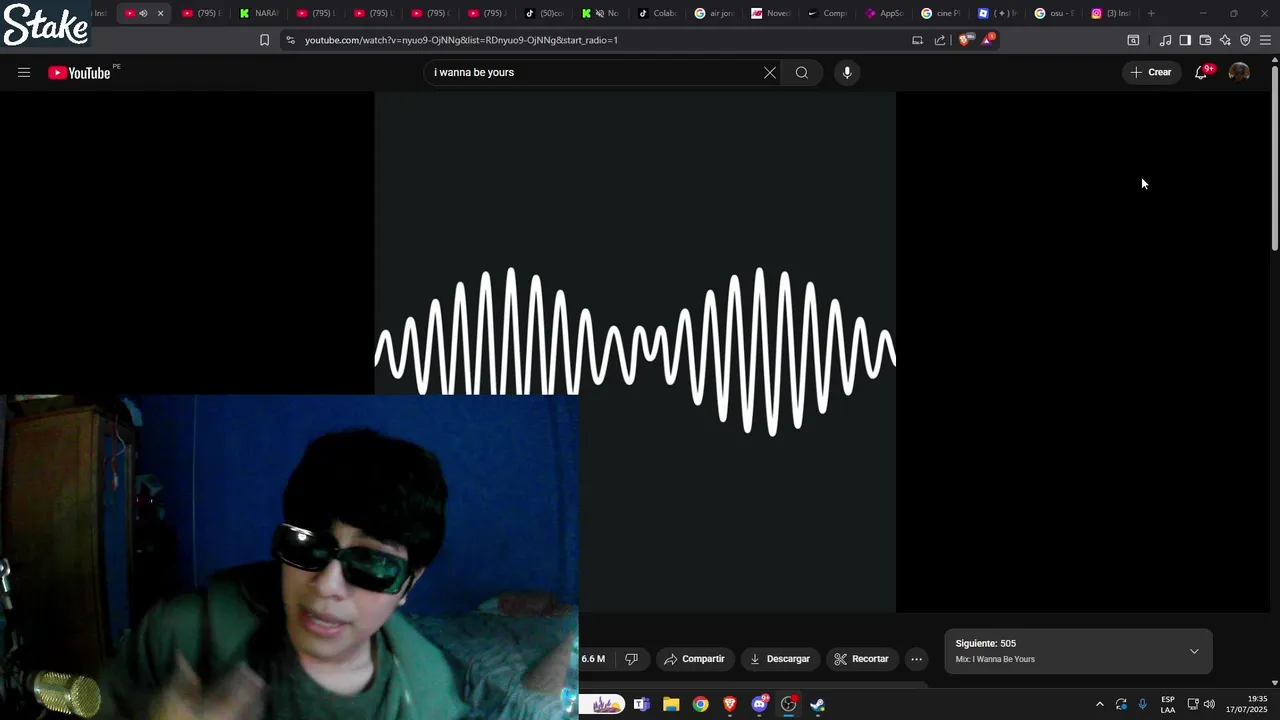1280x720 pixels.
Task: Open the YouTube hamburger guide menu
Action: click(24, 72)
